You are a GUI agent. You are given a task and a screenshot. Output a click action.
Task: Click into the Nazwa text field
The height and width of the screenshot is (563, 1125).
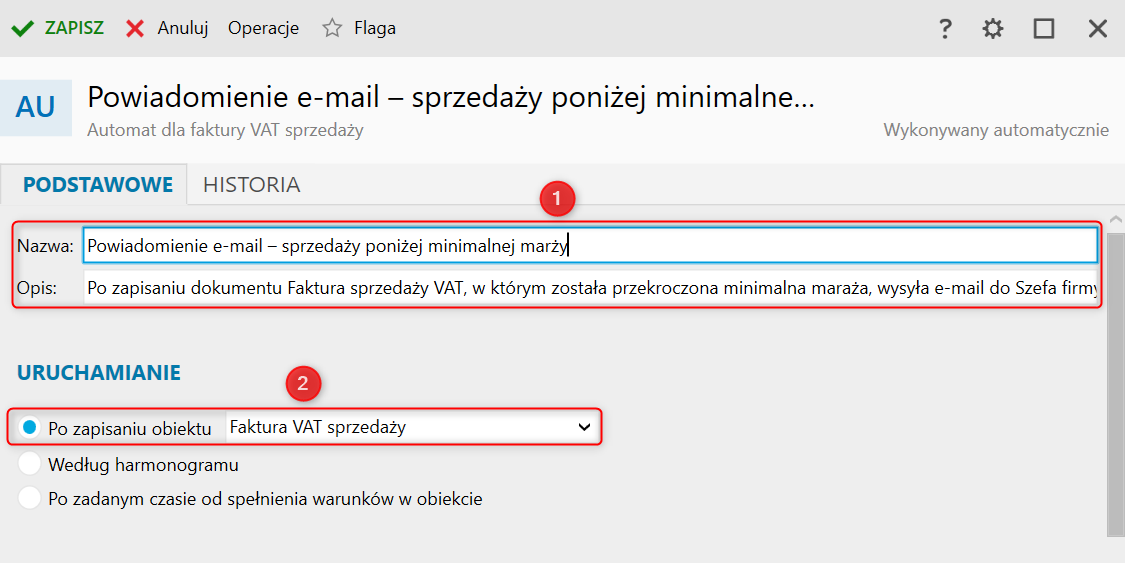pyautogui.click(x=590, y=245)
